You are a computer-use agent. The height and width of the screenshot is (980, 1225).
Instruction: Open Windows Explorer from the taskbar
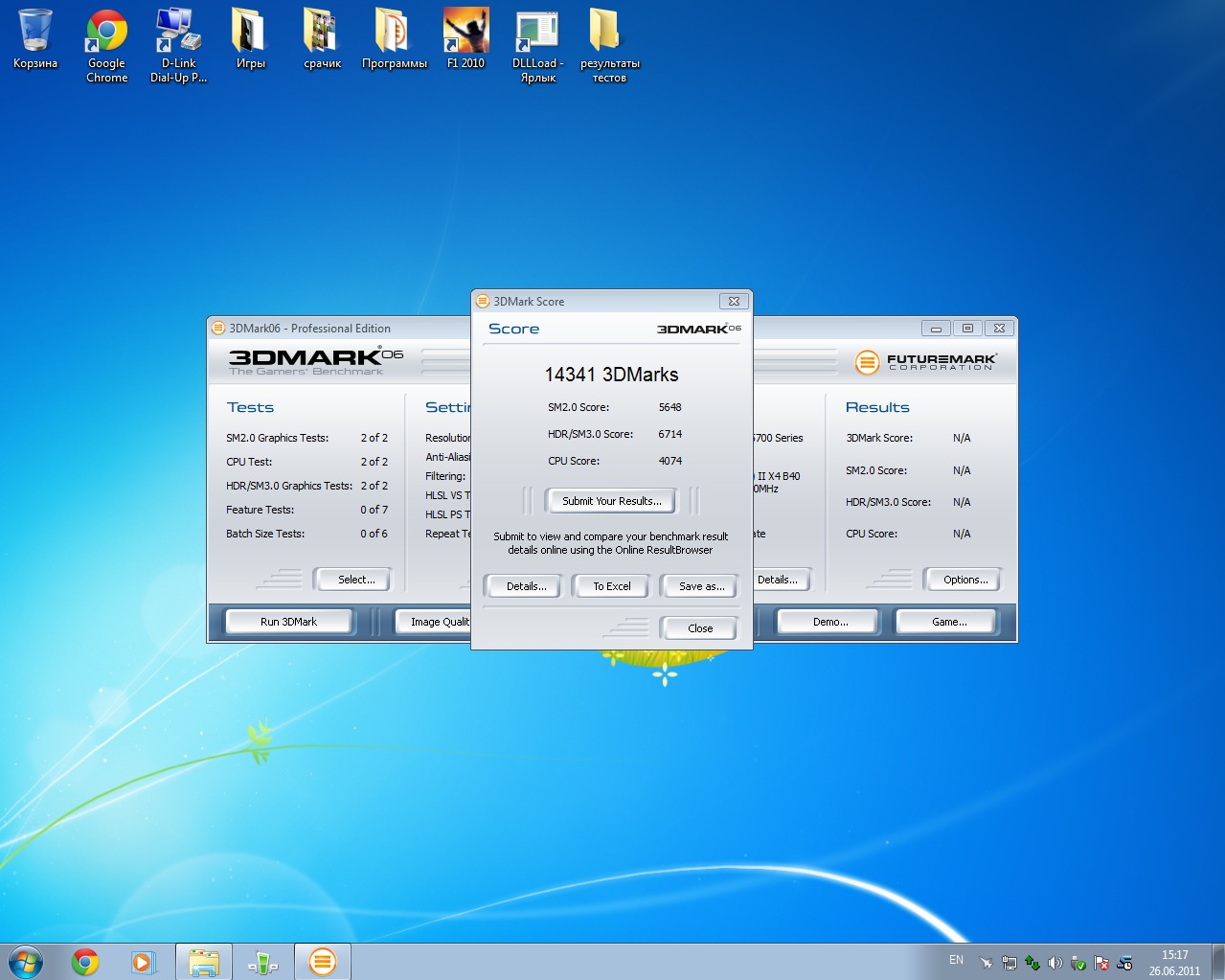204,962
